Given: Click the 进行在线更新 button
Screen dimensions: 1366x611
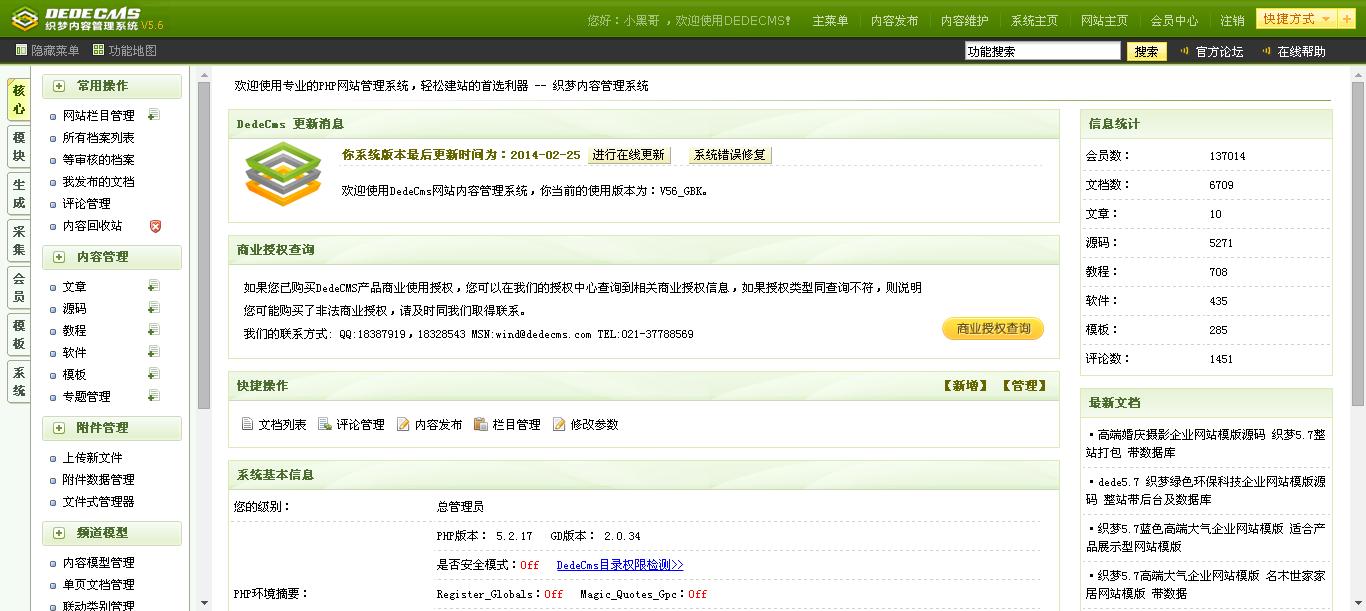Looking at the screenshot, I should coord(628,155).
